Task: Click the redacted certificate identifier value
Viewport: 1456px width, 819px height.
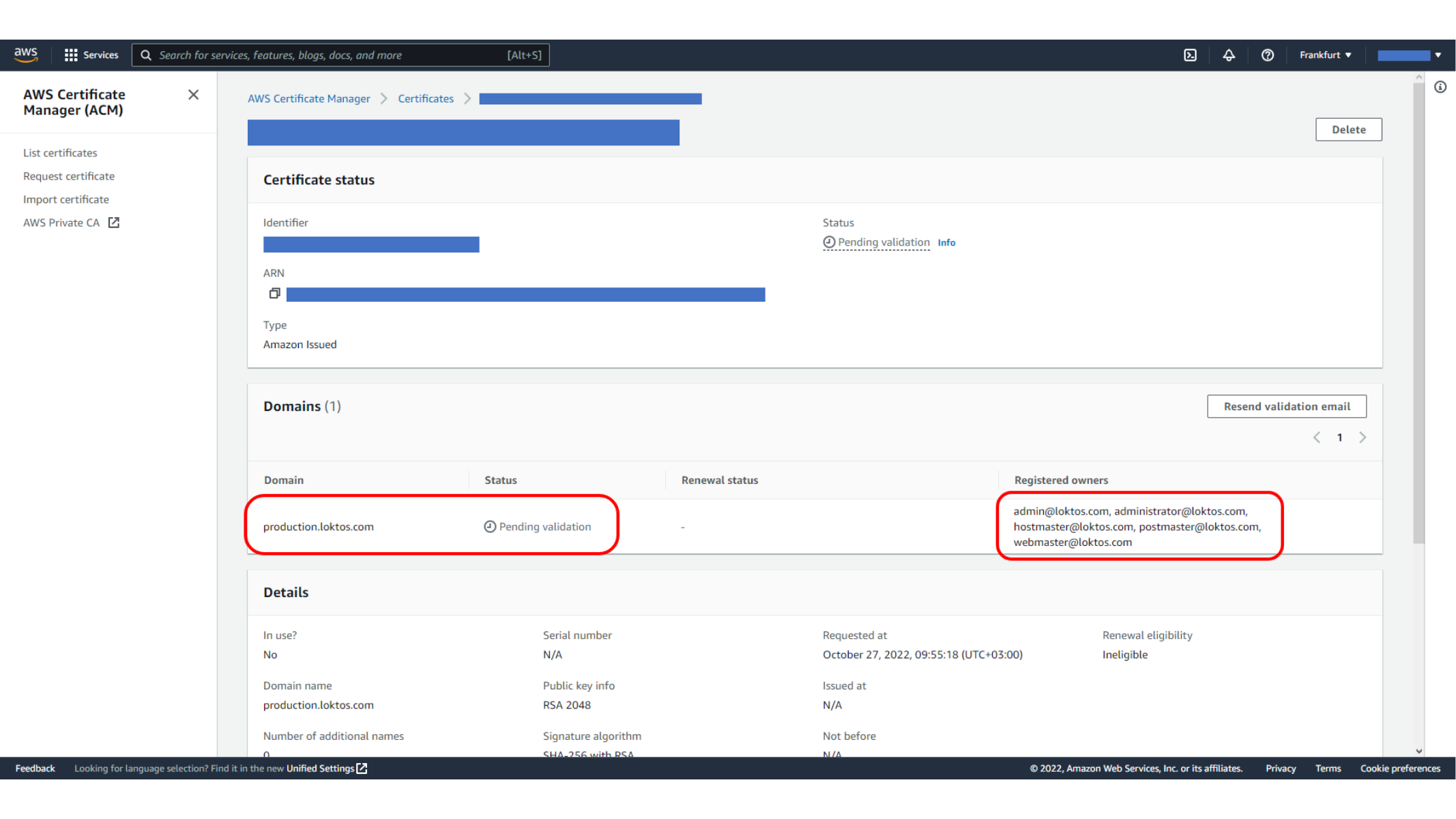Action: pyautogui.click(x=371, y=244)
